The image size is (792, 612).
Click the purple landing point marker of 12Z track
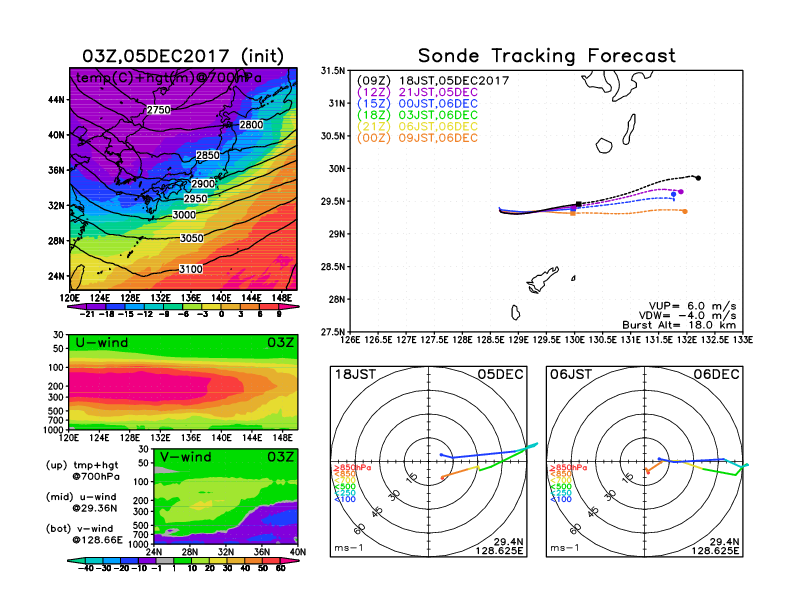[x=681, y=192]
